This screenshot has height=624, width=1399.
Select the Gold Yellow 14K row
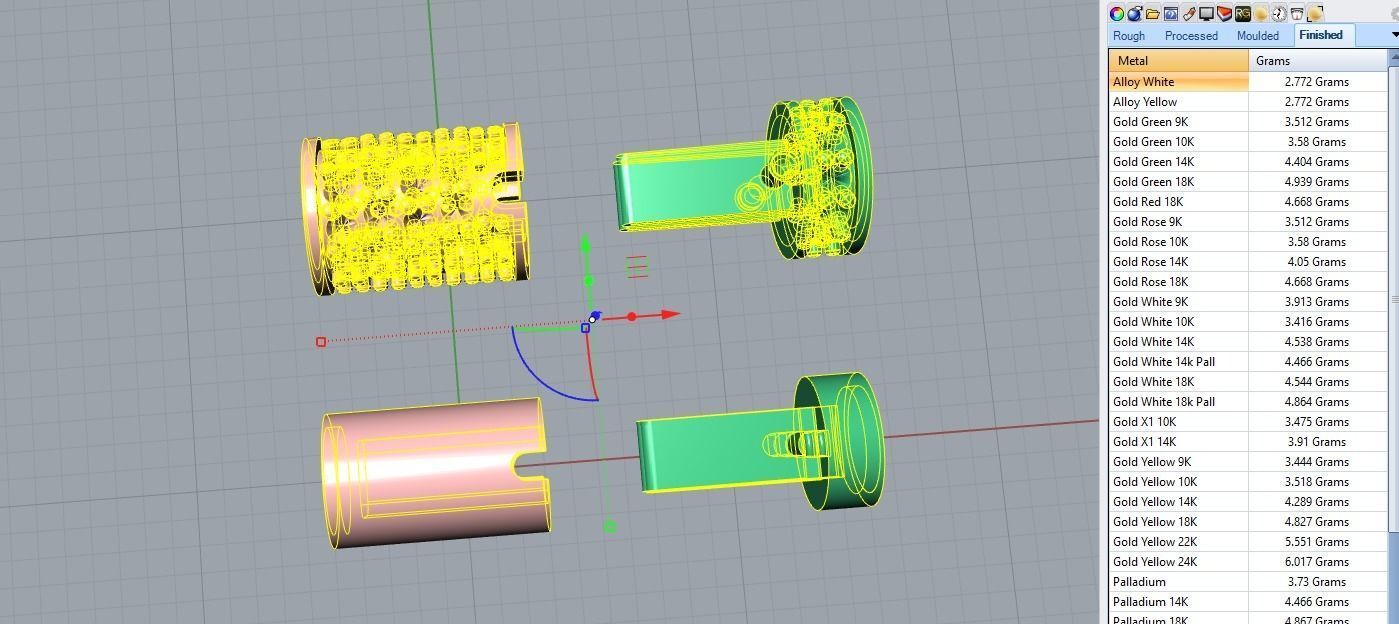[x=1248, y=502]
